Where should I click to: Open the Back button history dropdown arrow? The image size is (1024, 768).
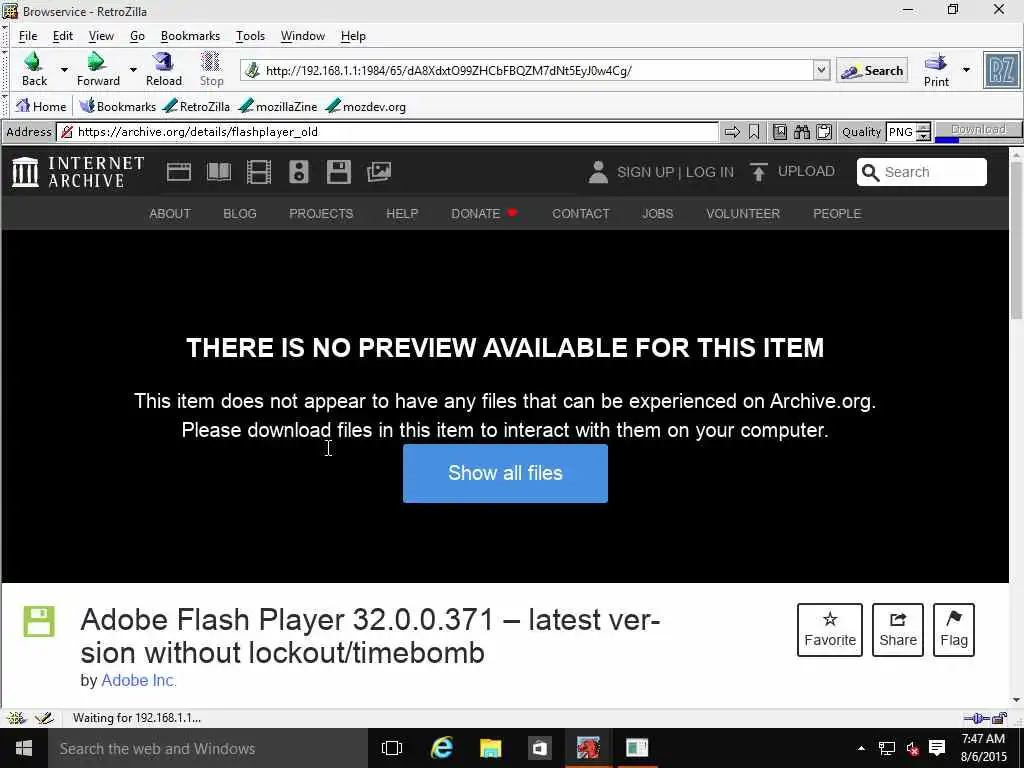pos(64,69)
